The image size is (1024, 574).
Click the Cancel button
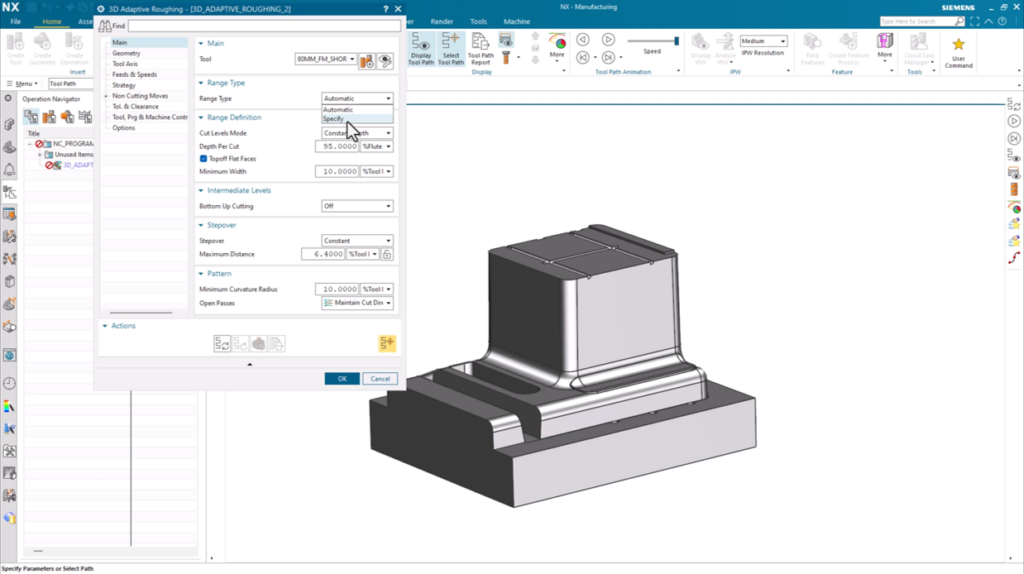(380, 379)
